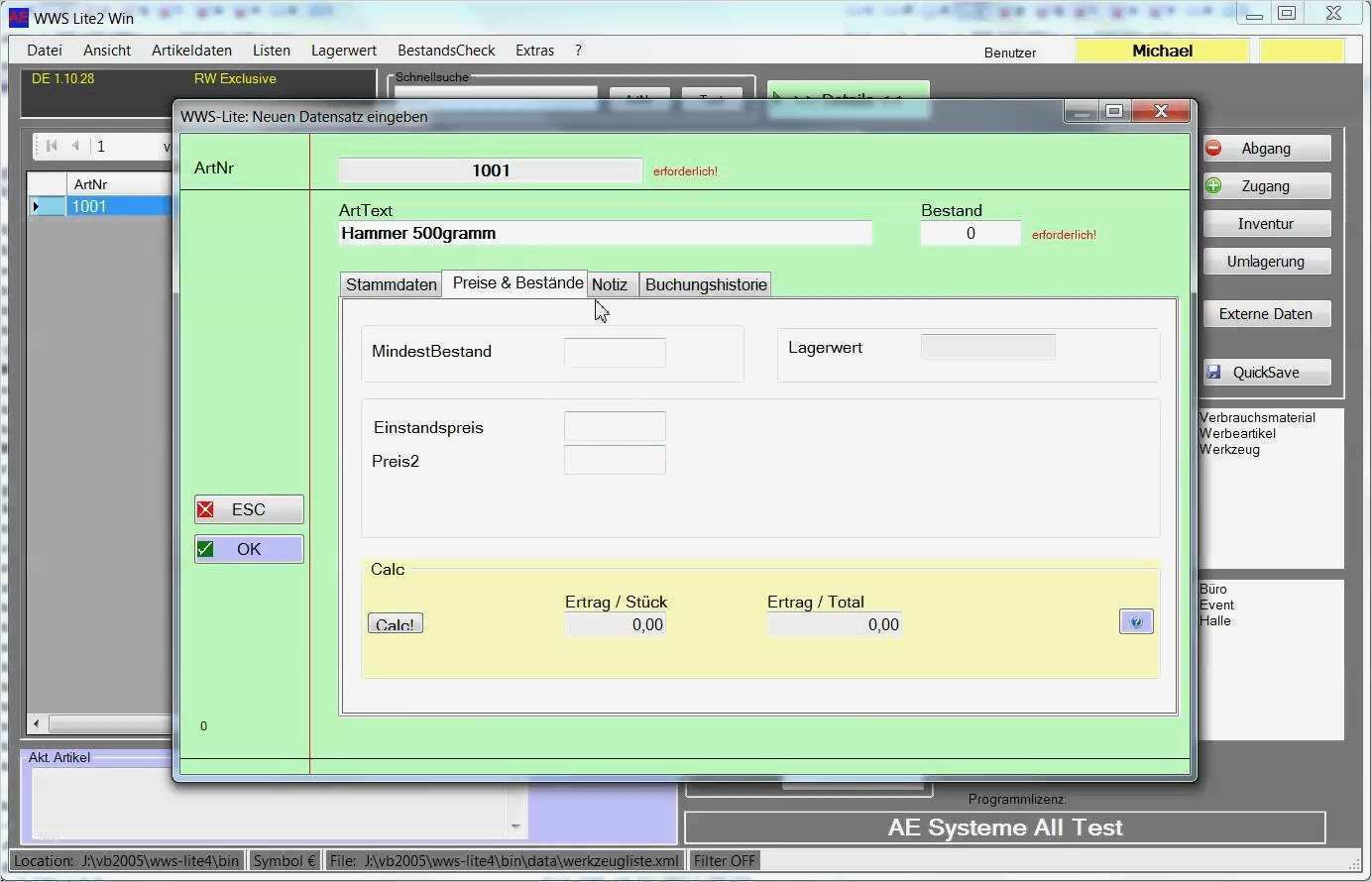Select Halle in the location list
The height and width of the screenshot is (882, 1372).
[x=1214, y=620]
